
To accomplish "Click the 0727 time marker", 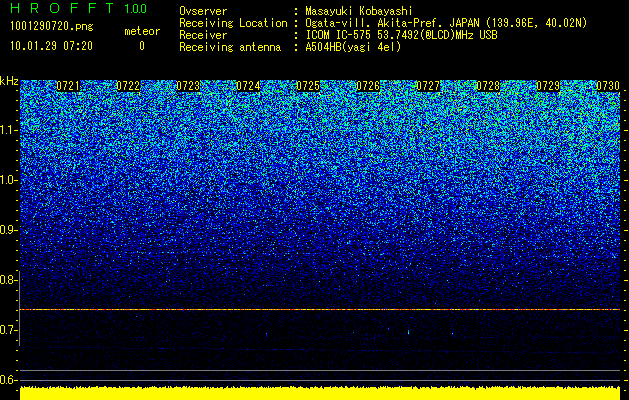I will (x=428, y=86).
